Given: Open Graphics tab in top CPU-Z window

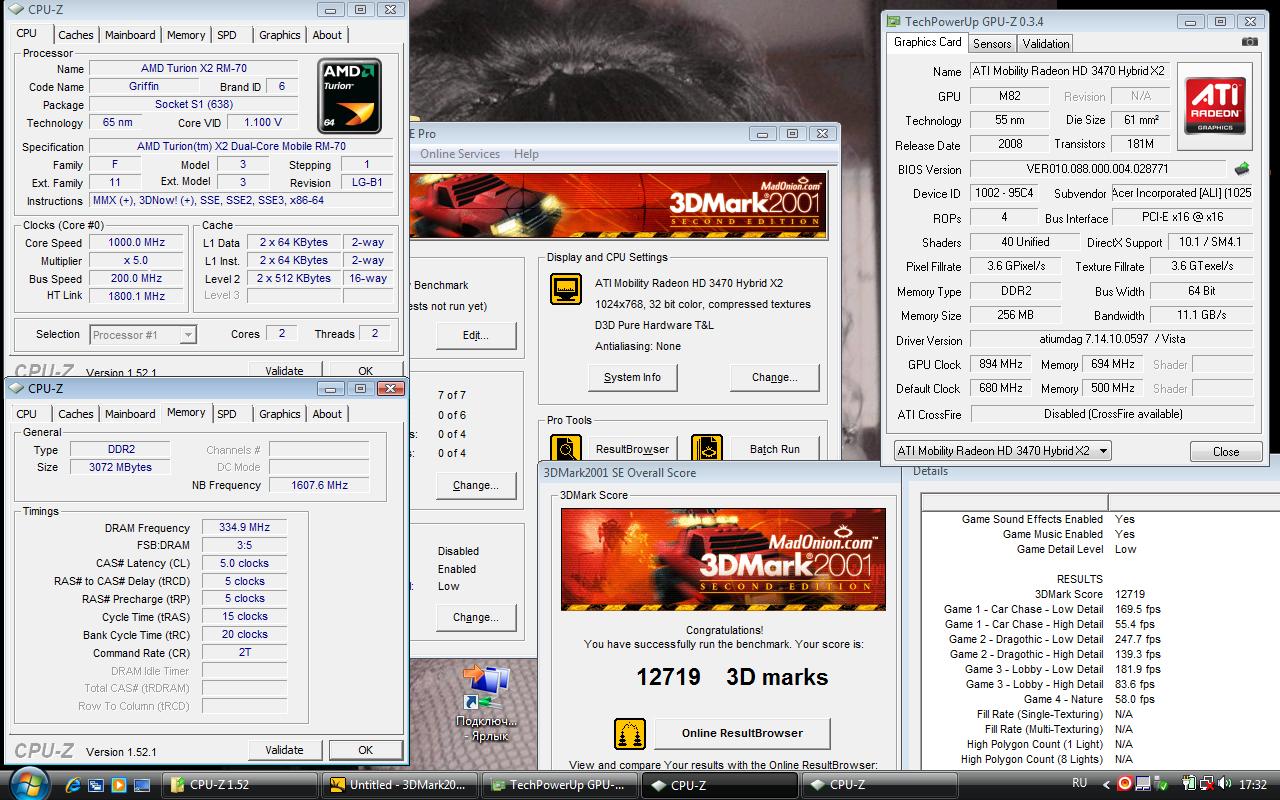Looking at the screenshot, I should click(279, 35).
